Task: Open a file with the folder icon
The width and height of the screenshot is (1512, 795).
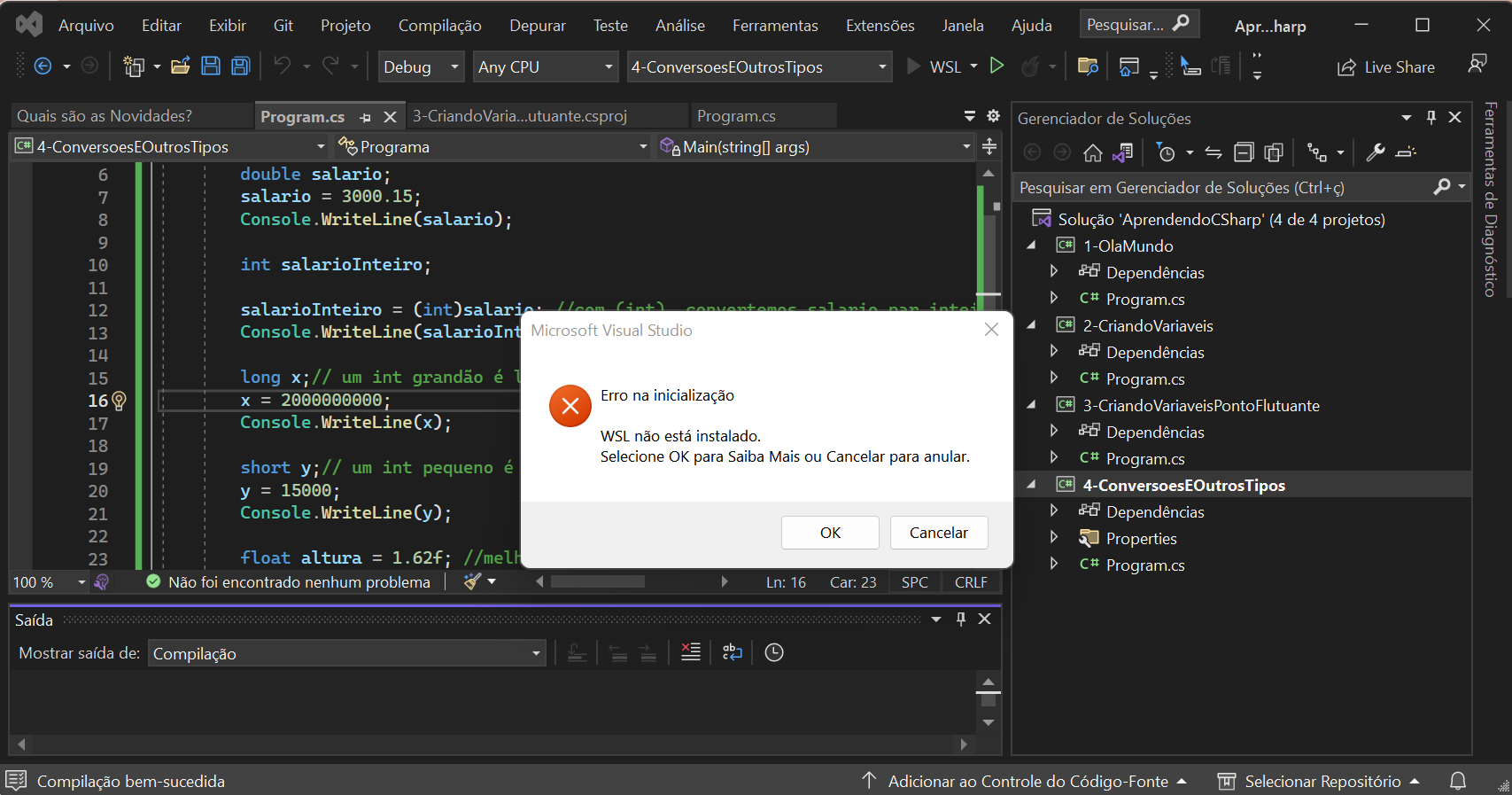Action: pos(181,66)
